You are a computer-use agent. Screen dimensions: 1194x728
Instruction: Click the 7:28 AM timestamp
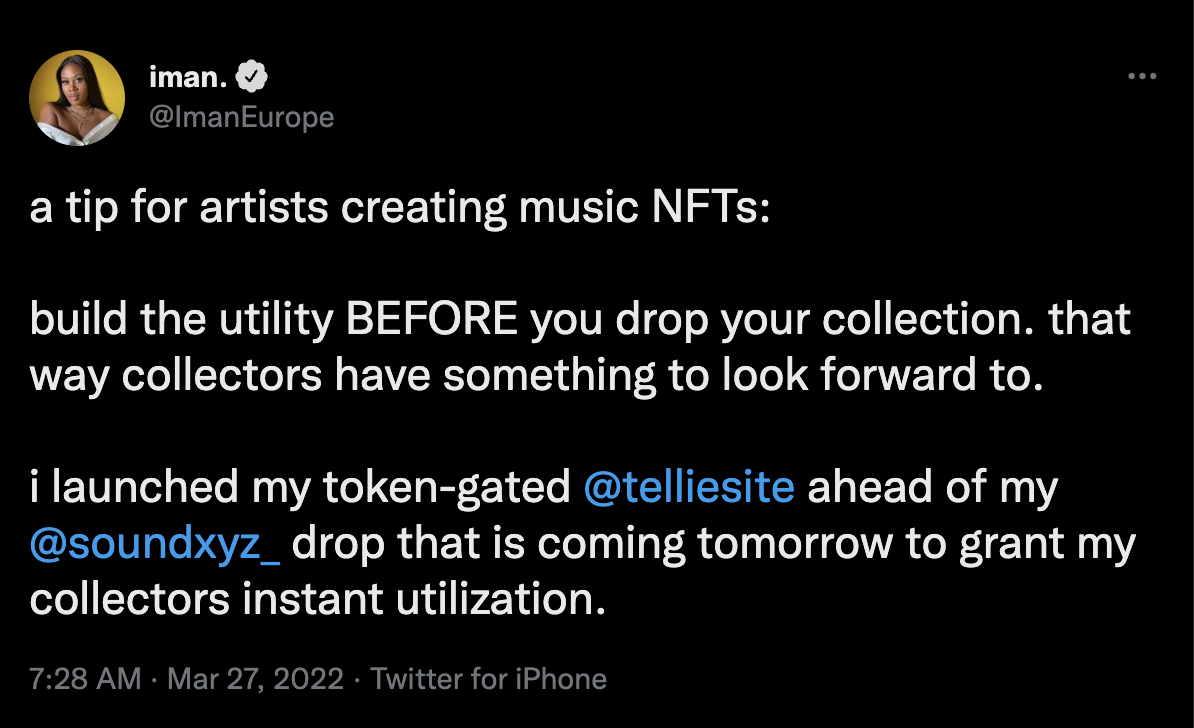point(85,680)
